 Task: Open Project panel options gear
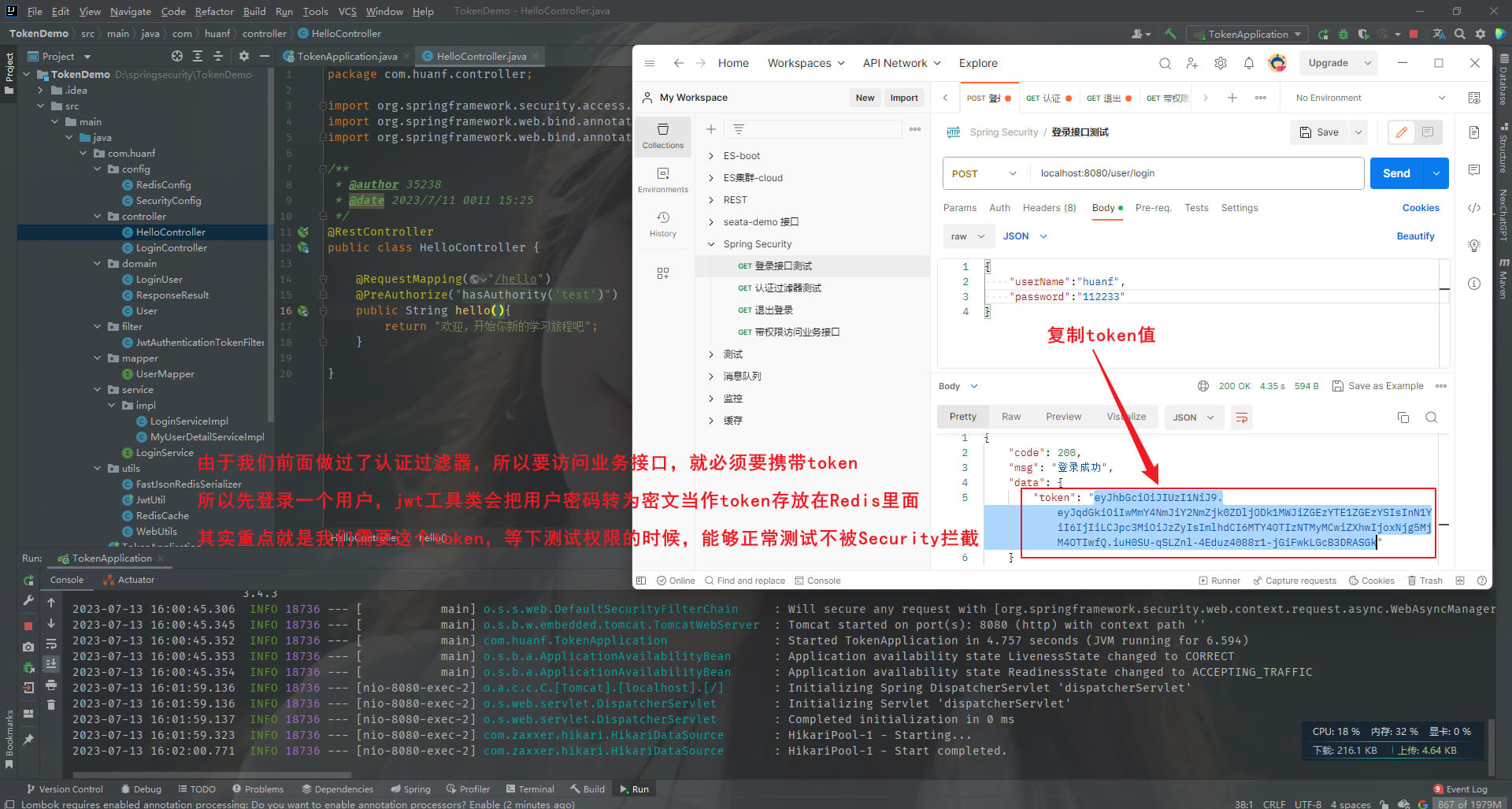244,56
